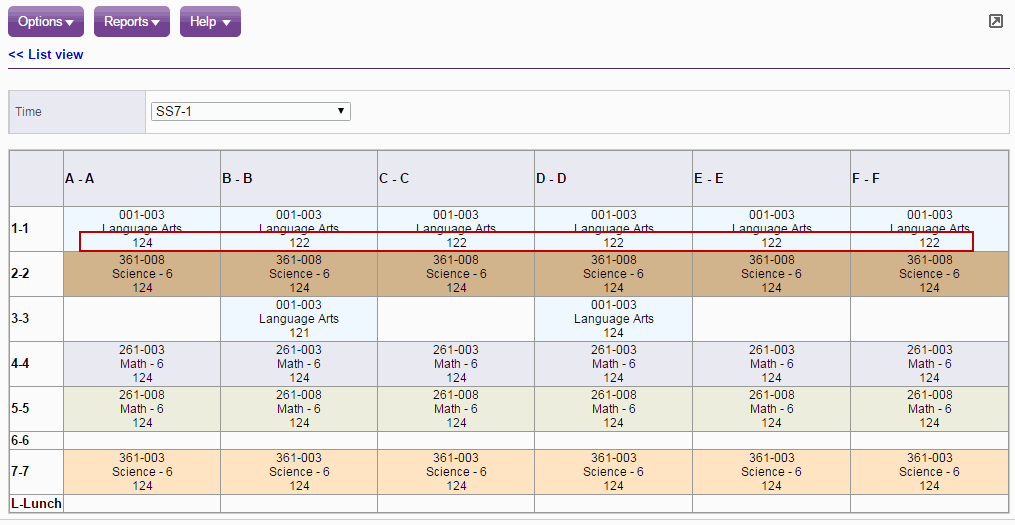Screen dimensions: 1015x525
Task: Go back to List view
Action: pos(46,55)
